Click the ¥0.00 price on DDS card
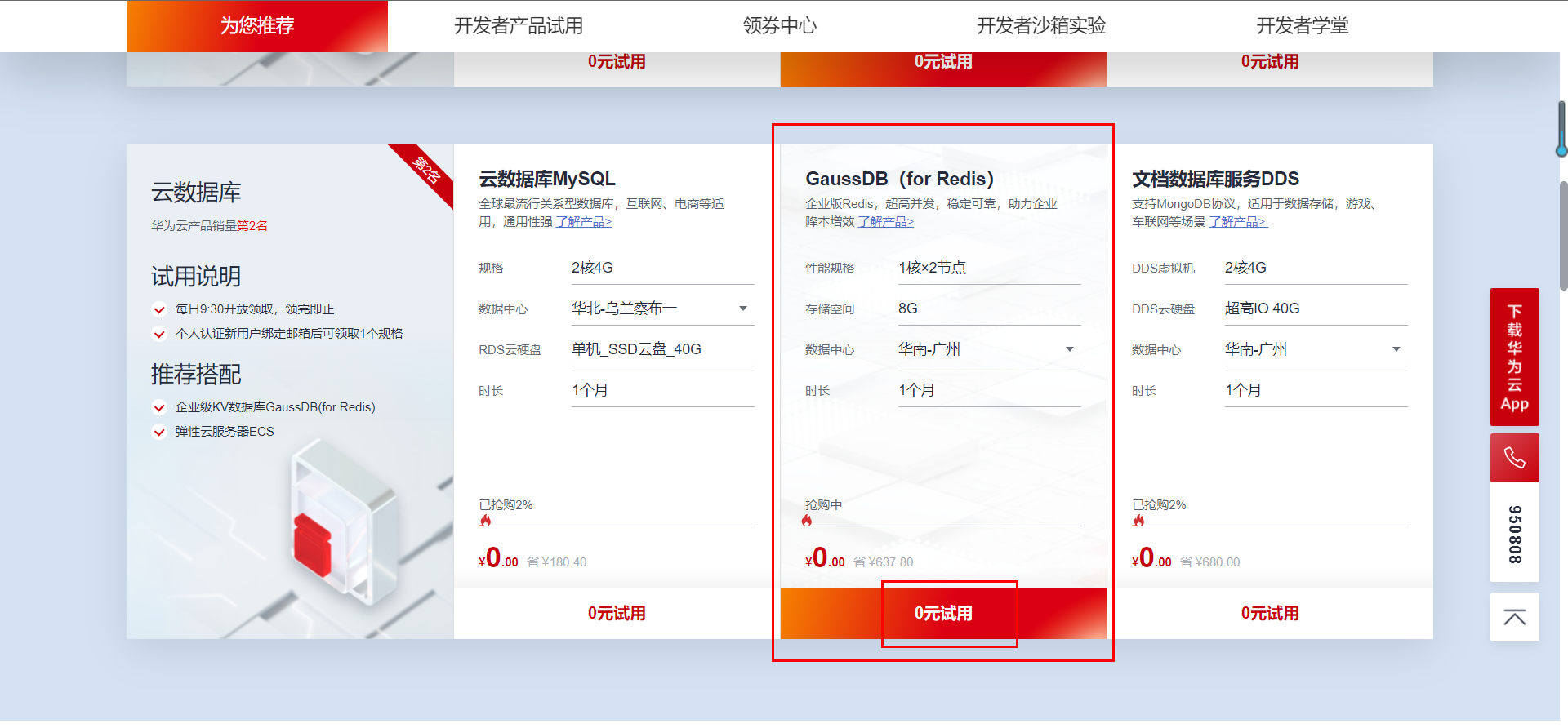This screenshot has height=728, width=1568. (1151, 558)
